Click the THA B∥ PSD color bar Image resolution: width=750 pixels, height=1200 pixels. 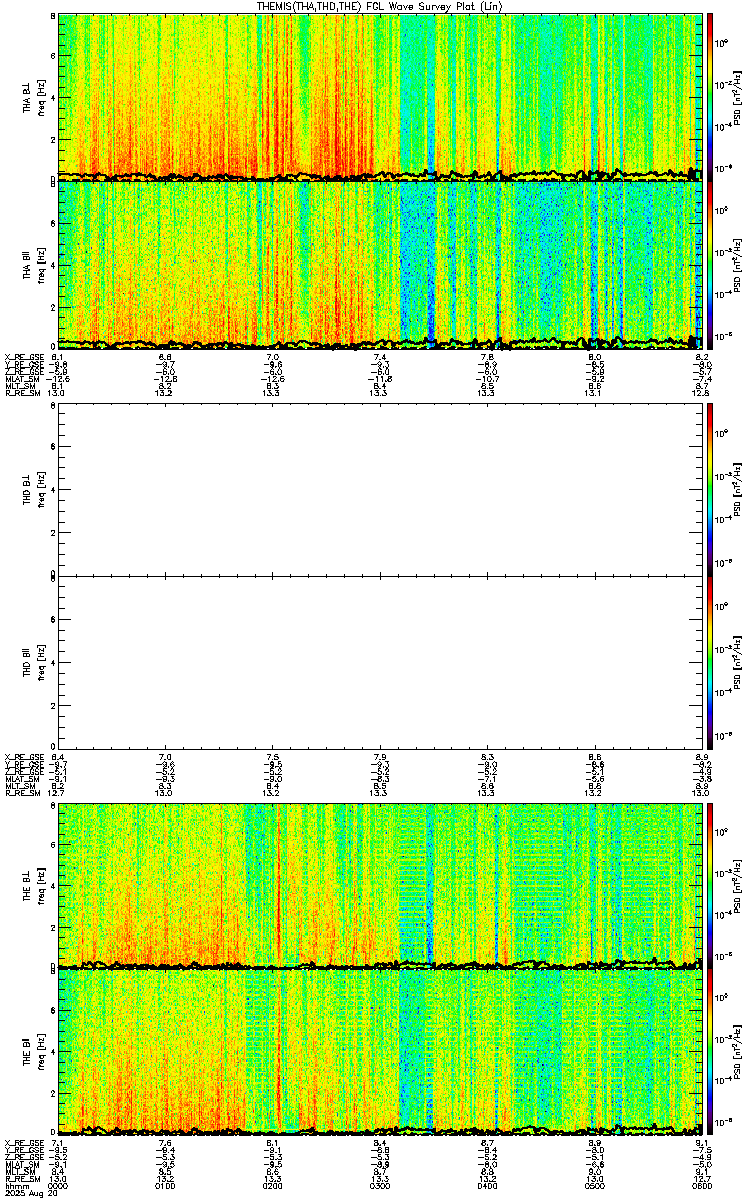coord(710,264)
